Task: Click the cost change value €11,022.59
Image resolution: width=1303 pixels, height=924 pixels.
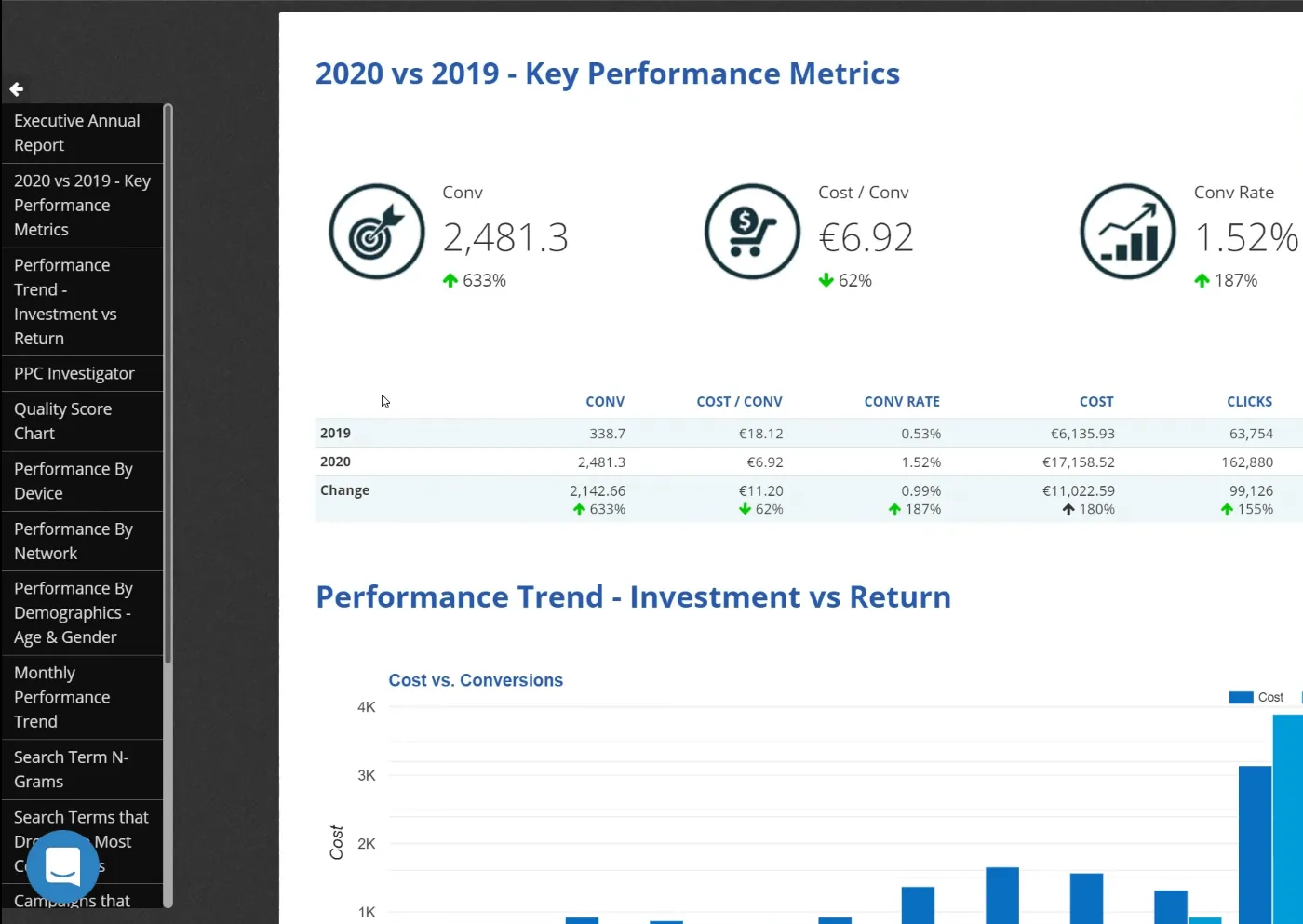Action: (1079, 490)
